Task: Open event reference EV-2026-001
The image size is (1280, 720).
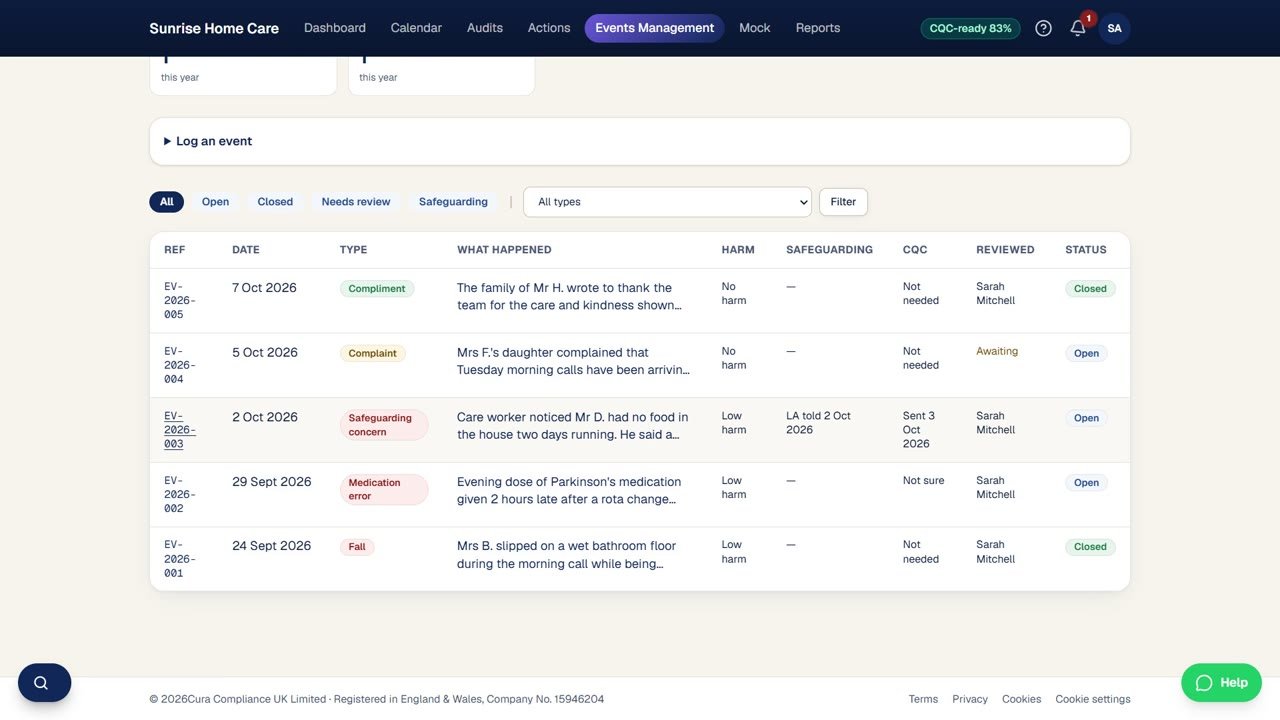Action: (x=180, y=560)
